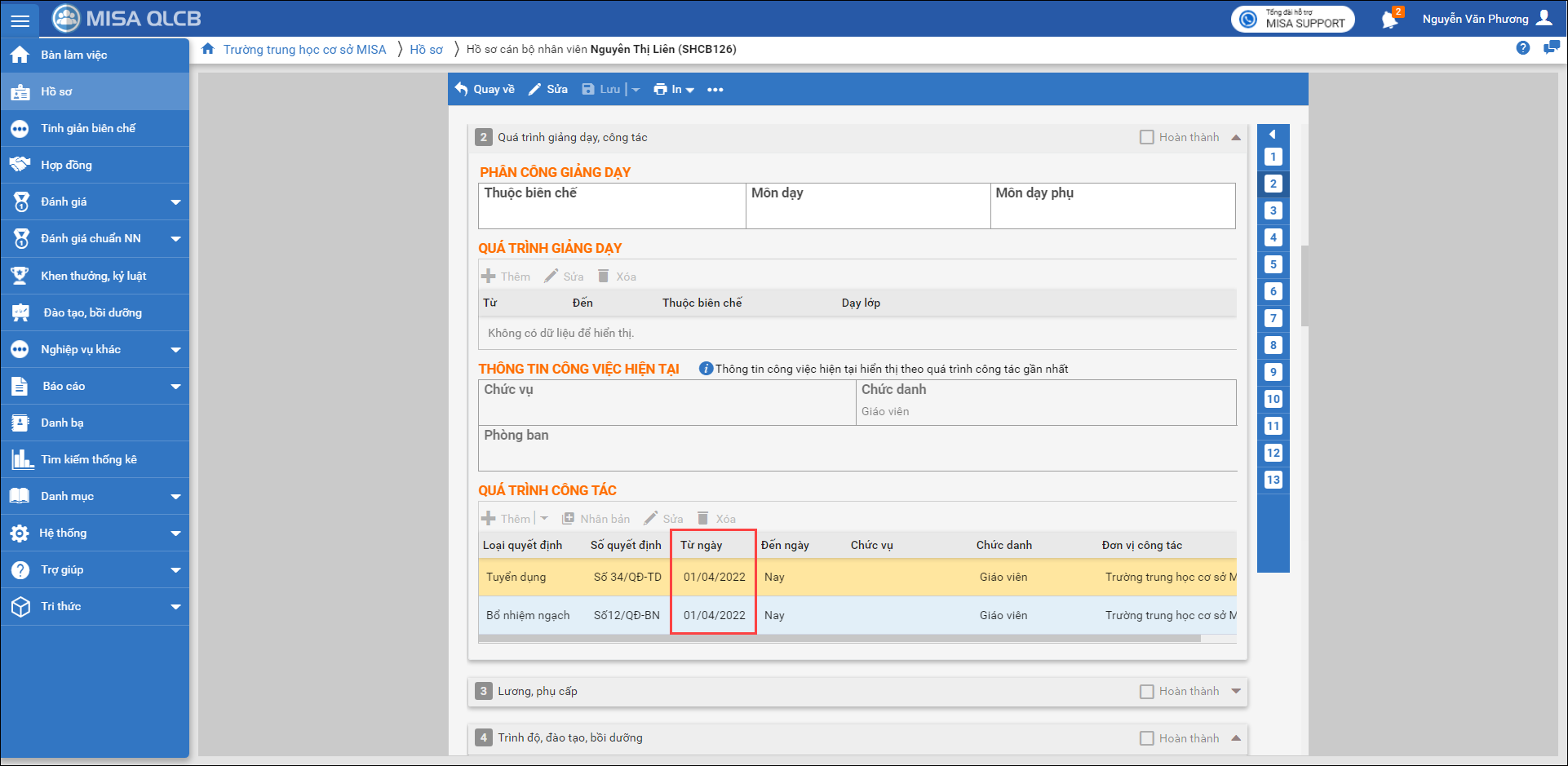Jump to section 5 in the side navigator
The height and width of the screenshot is (766, 1568).
tap(1273, 264)
